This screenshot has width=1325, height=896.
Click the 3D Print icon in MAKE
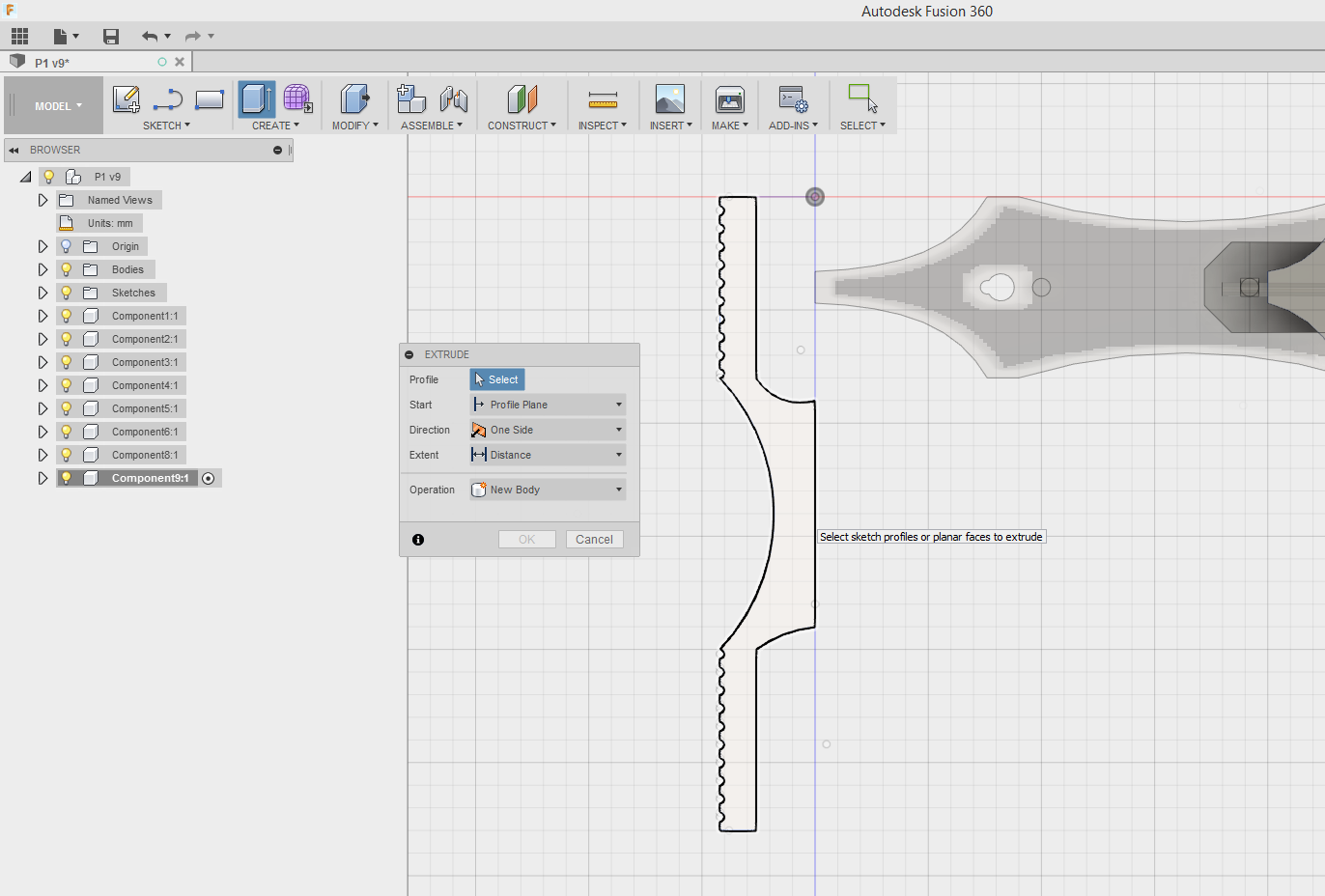click(729, 98)
